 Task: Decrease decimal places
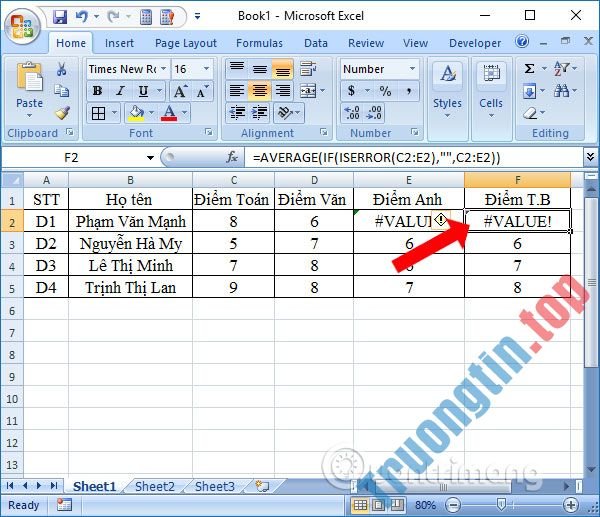[373, 113]
